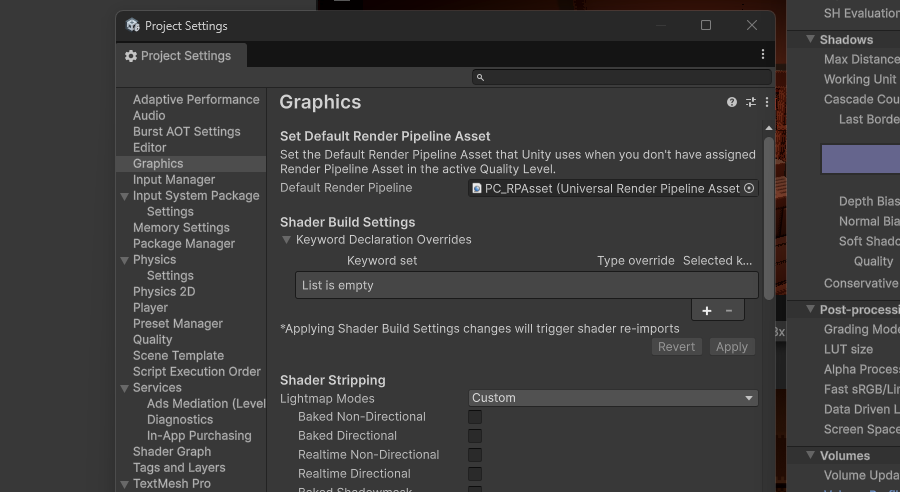The image size is (900, 492).
Task: Click the magnifier icon in search bar
Action: click(480, 77)
